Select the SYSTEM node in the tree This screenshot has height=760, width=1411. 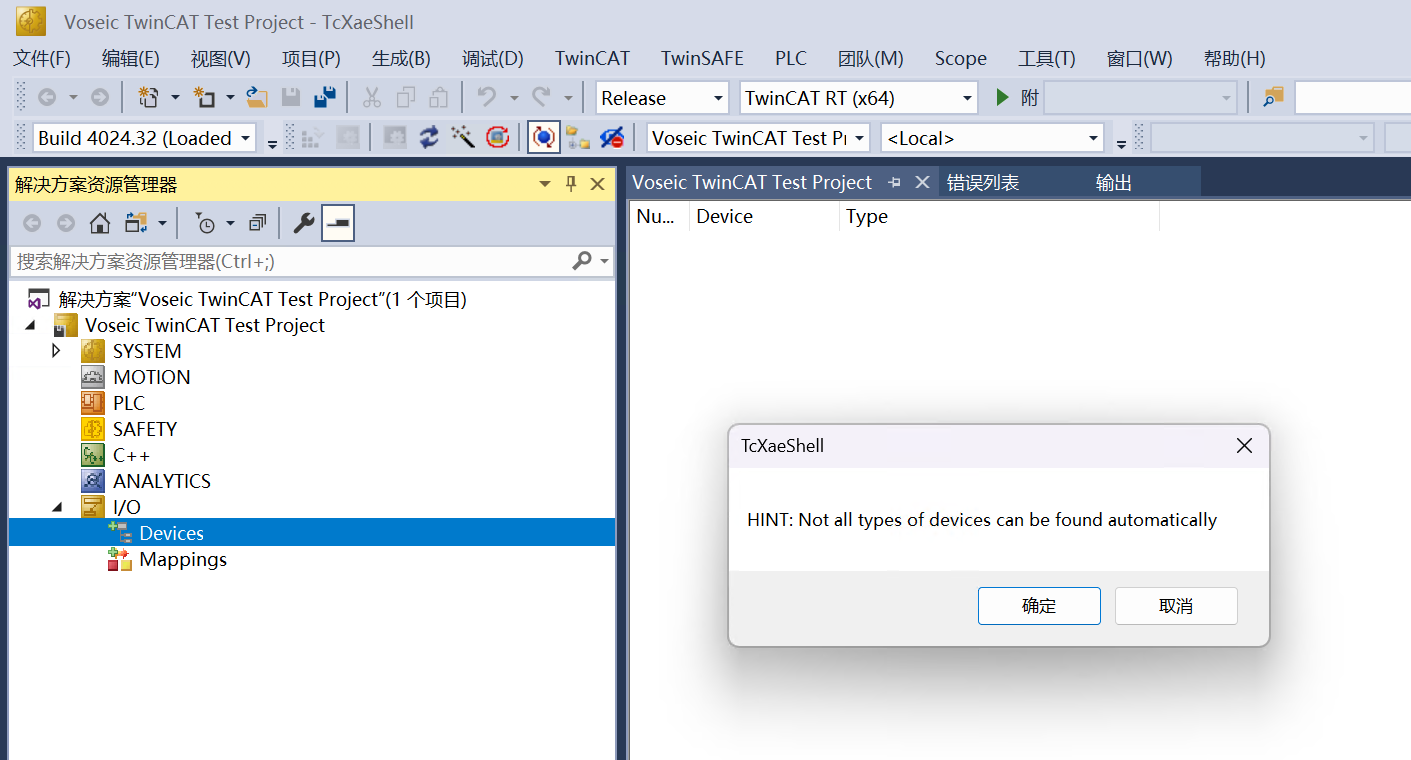click(147, 351)
